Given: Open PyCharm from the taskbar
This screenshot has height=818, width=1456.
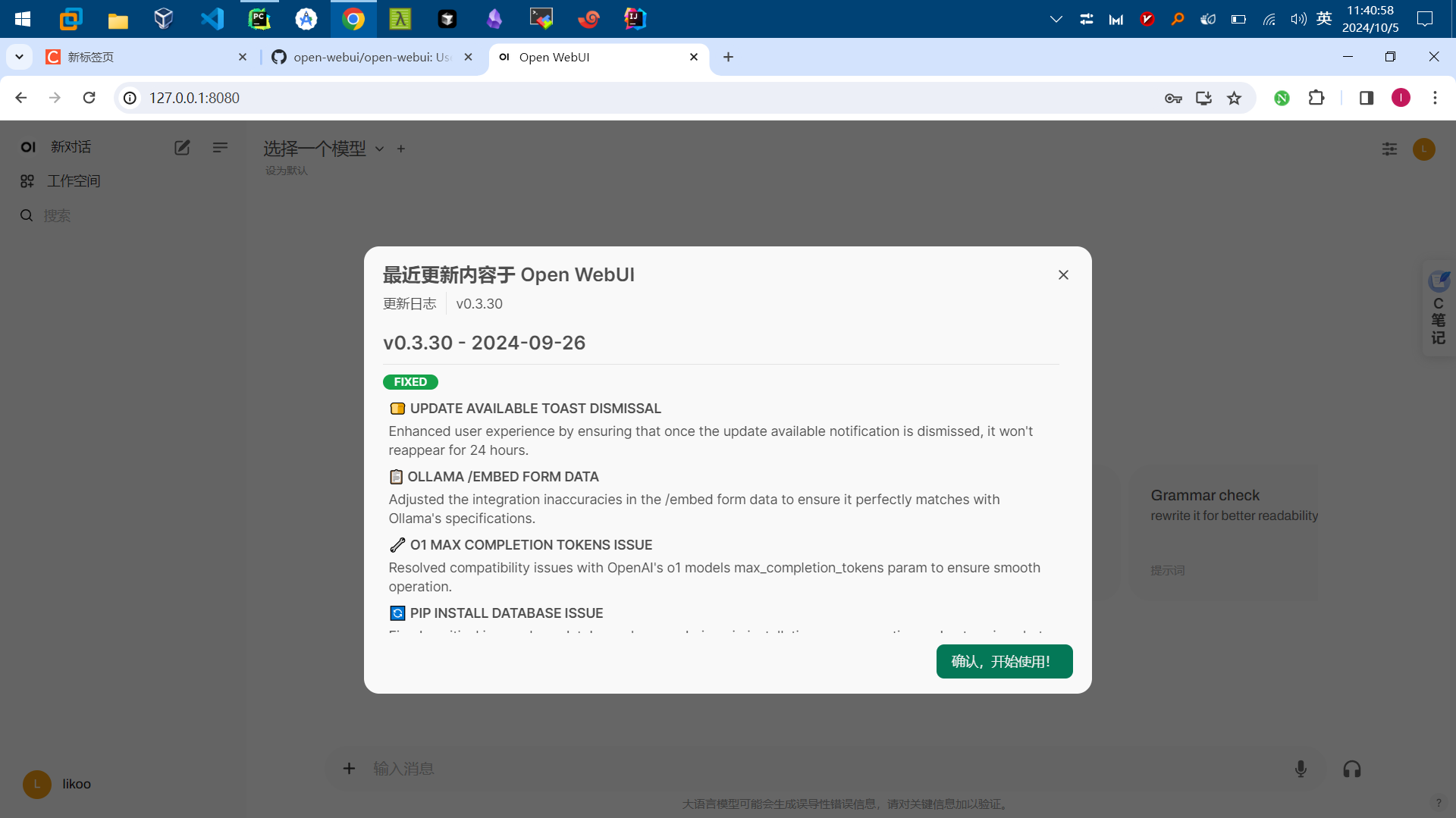Looking at the screenshot, I should click(259, 19).
